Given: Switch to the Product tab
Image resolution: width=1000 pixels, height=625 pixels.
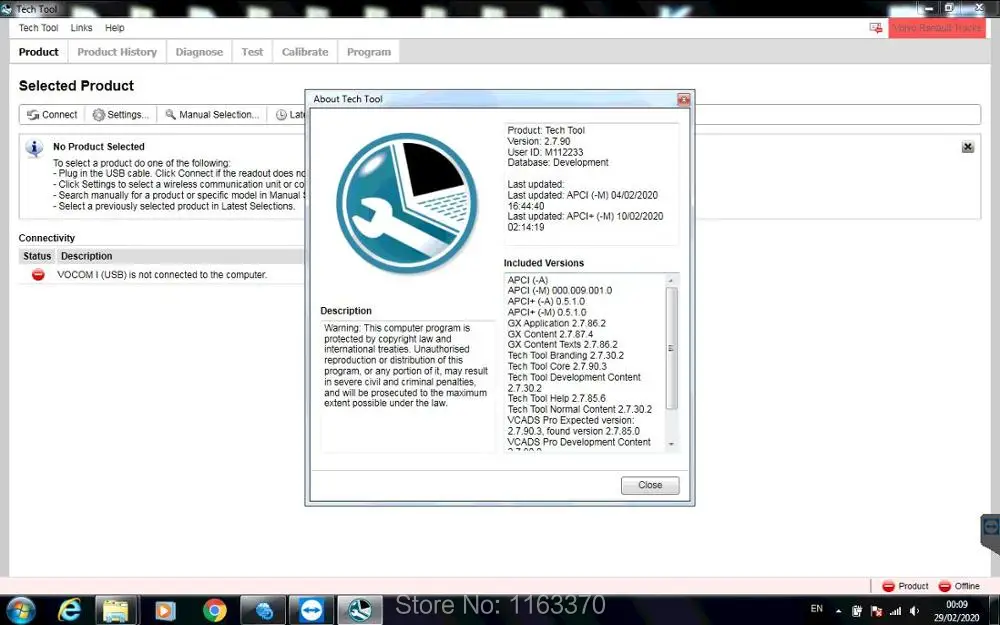Looking at the screenshot, I should tap(38, 52).
